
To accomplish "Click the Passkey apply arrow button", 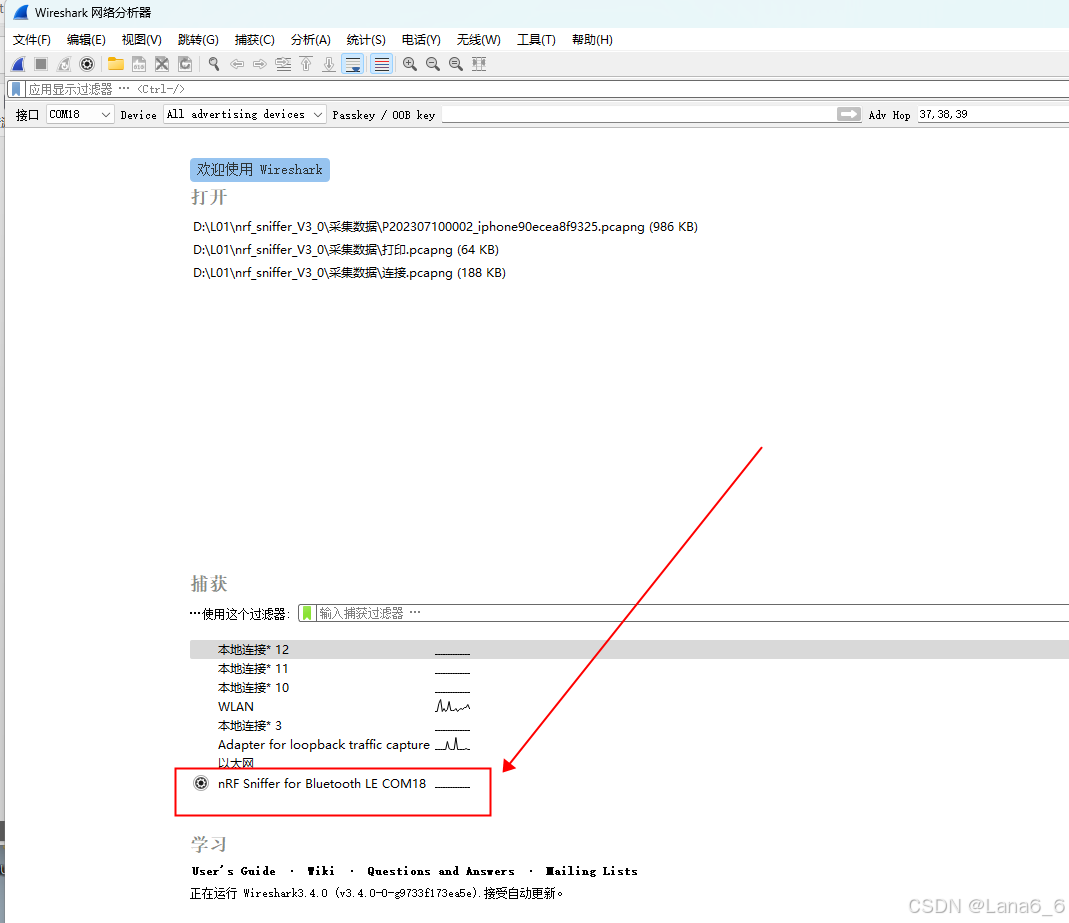I will (x=849, y=115).
